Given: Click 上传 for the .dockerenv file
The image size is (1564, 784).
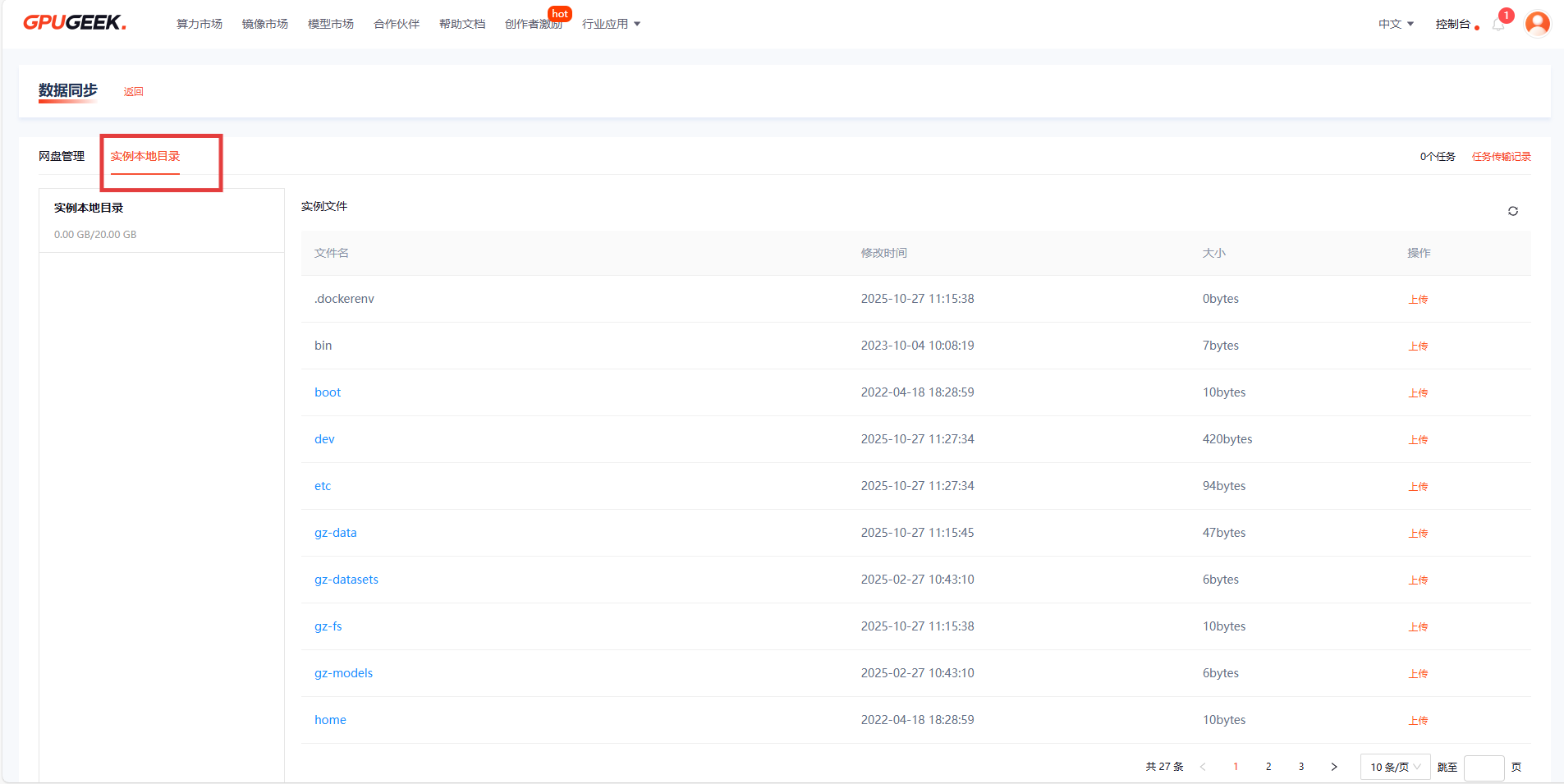Looking at the screenshot, I should (x=1418, y=299).
